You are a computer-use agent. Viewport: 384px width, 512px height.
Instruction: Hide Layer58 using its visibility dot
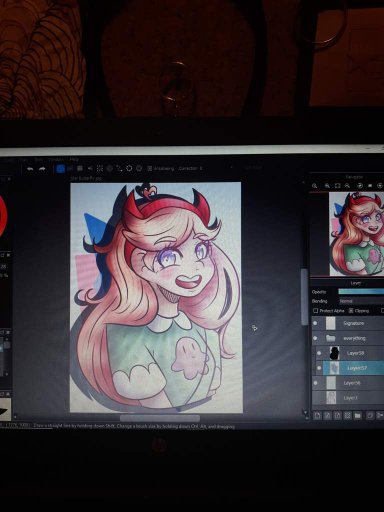(319, 353)
